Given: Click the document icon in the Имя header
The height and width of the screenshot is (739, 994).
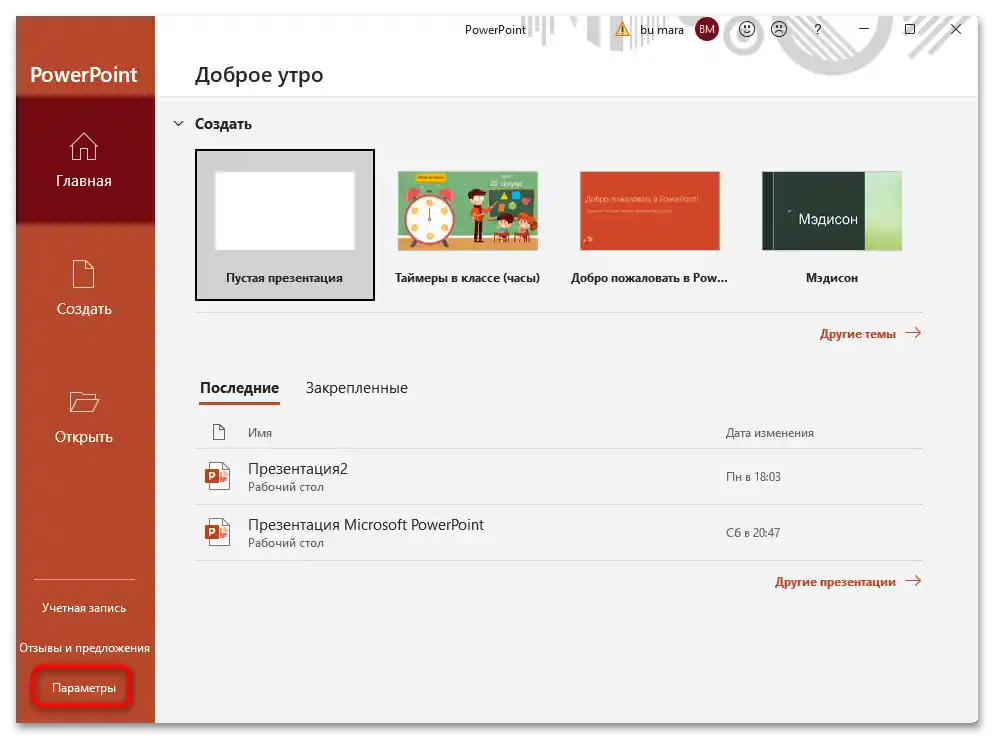Looking at the screenshot, I should 219,432.
